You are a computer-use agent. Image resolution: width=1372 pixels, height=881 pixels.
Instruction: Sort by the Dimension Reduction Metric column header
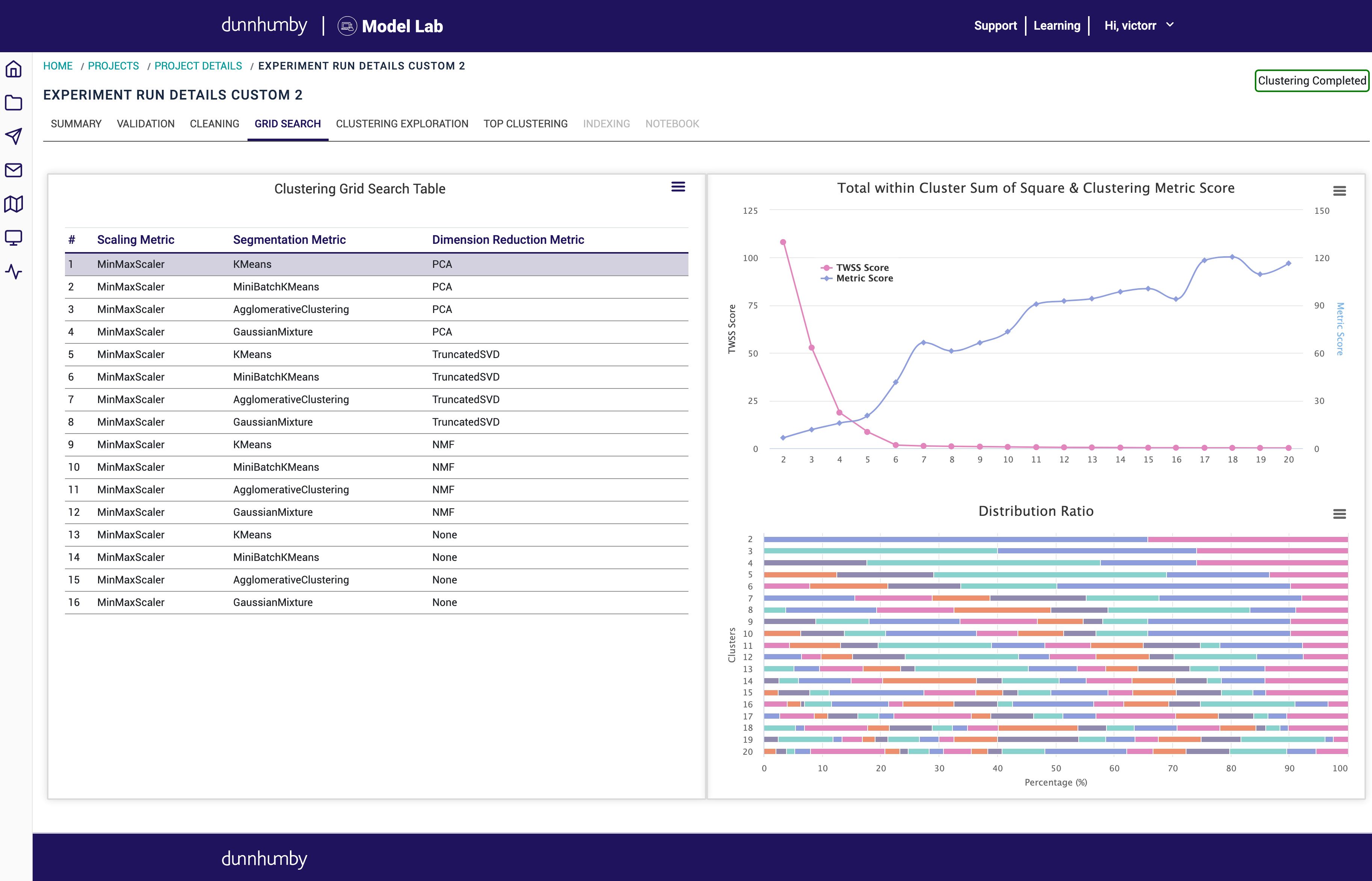[x=508, y=240]
